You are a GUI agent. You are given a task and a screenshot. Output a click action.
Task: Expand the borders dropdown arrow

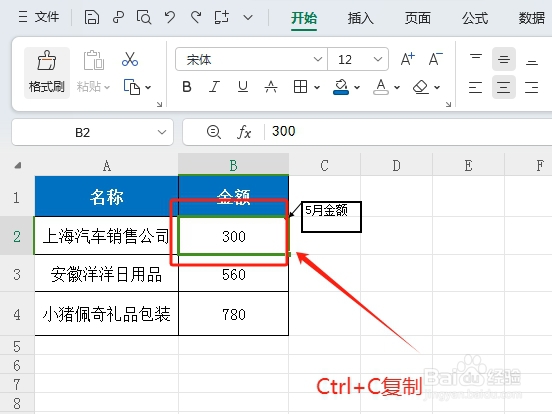(x=317, y=87)
